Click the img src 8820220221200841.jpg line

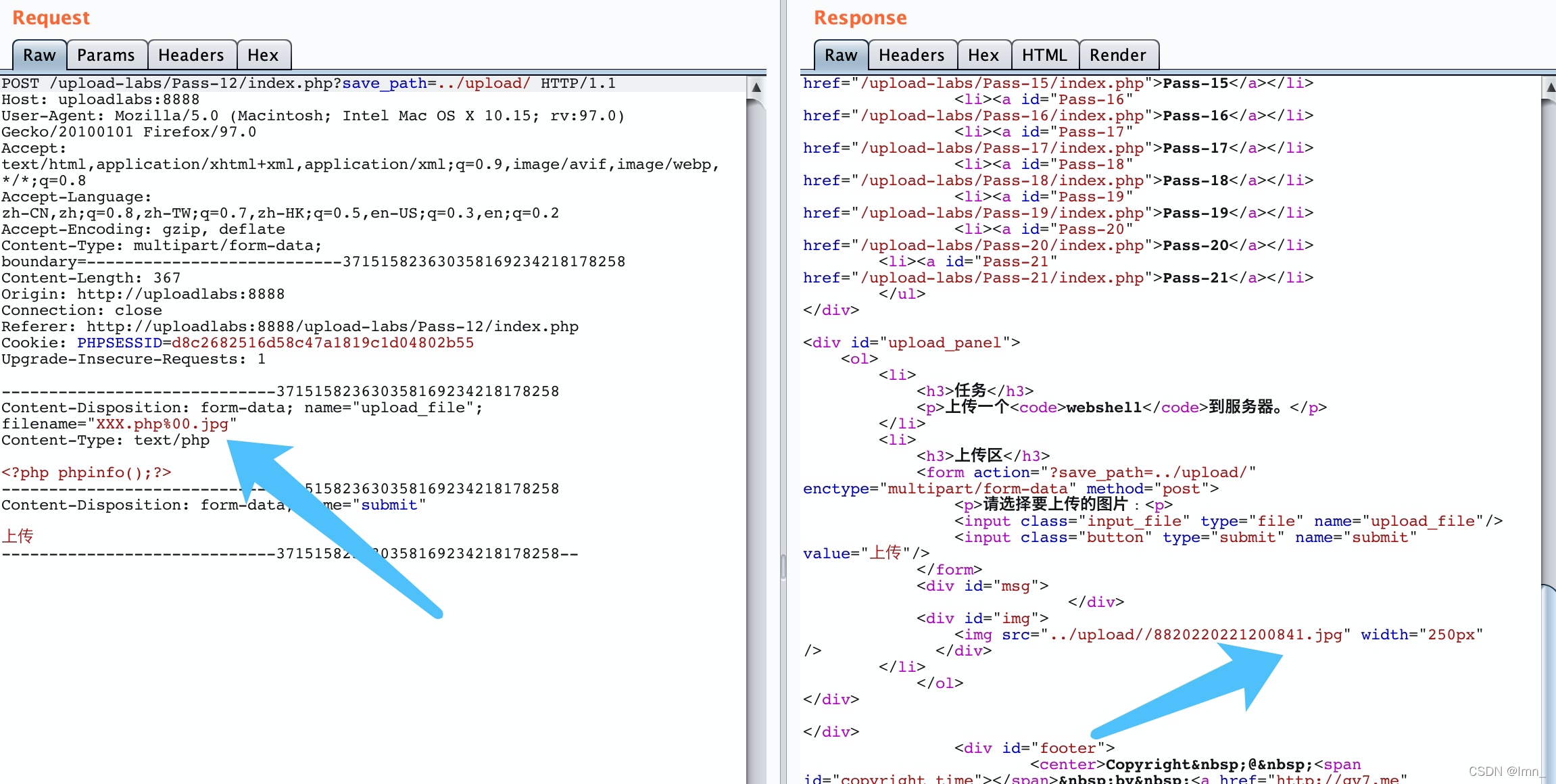click(1219, 635)
